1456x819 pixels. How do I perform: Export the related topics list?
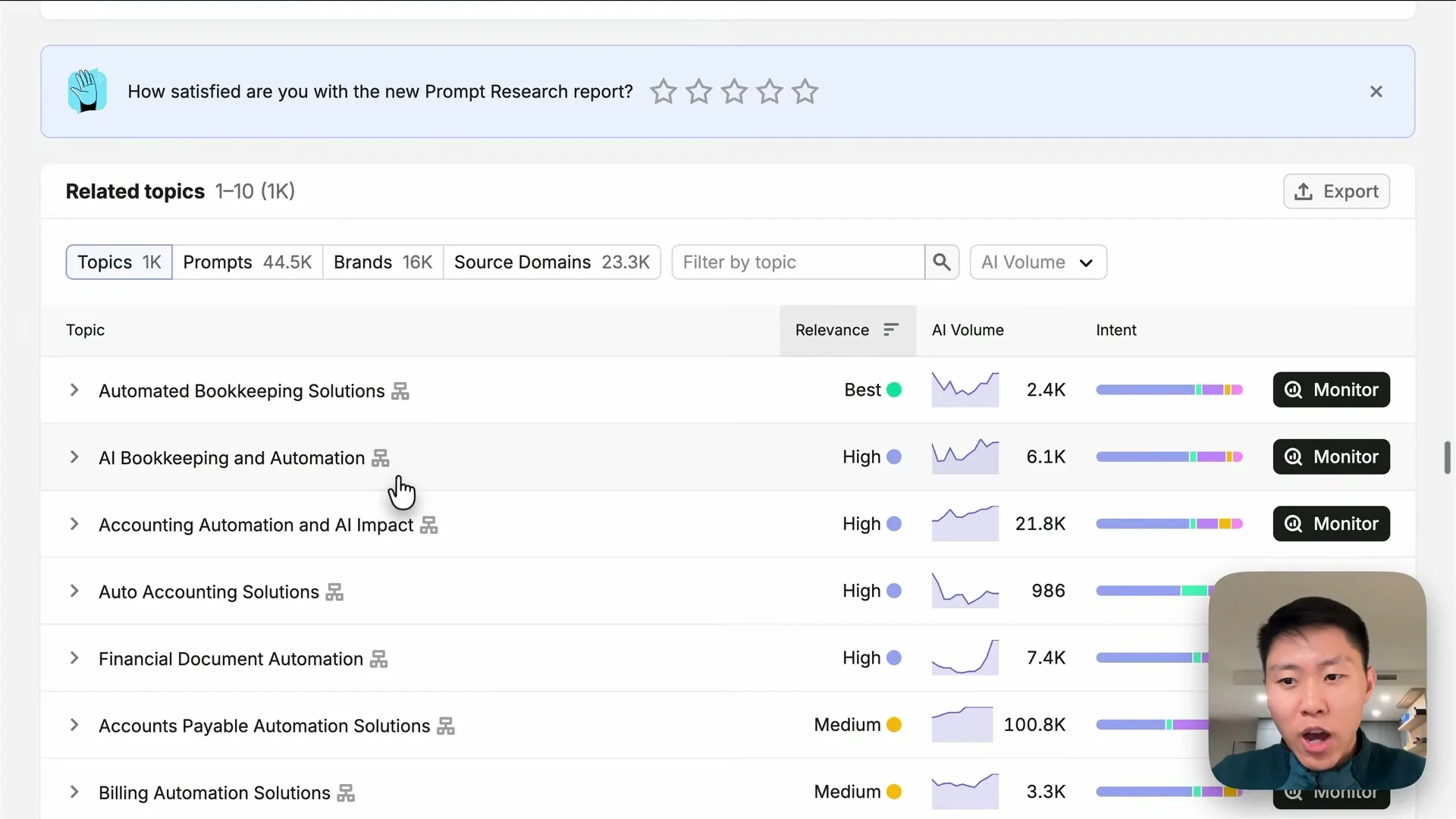coord(1336,191)
